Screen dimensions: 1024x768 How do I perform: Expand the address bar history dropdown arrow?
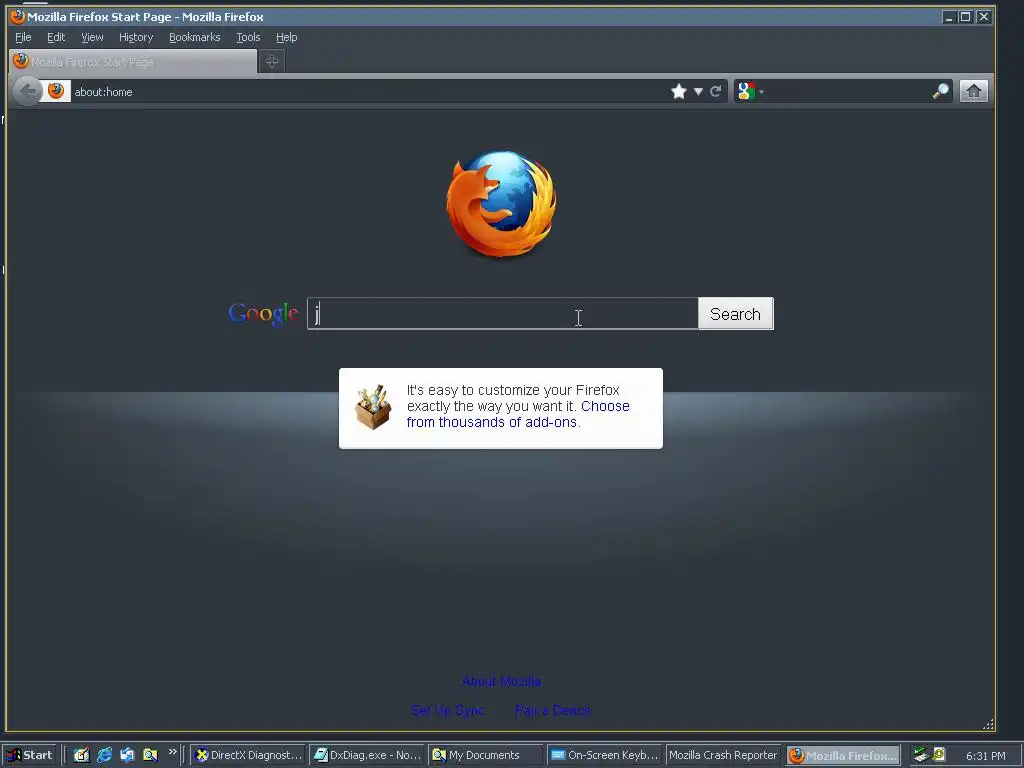[x=698, y=92]
